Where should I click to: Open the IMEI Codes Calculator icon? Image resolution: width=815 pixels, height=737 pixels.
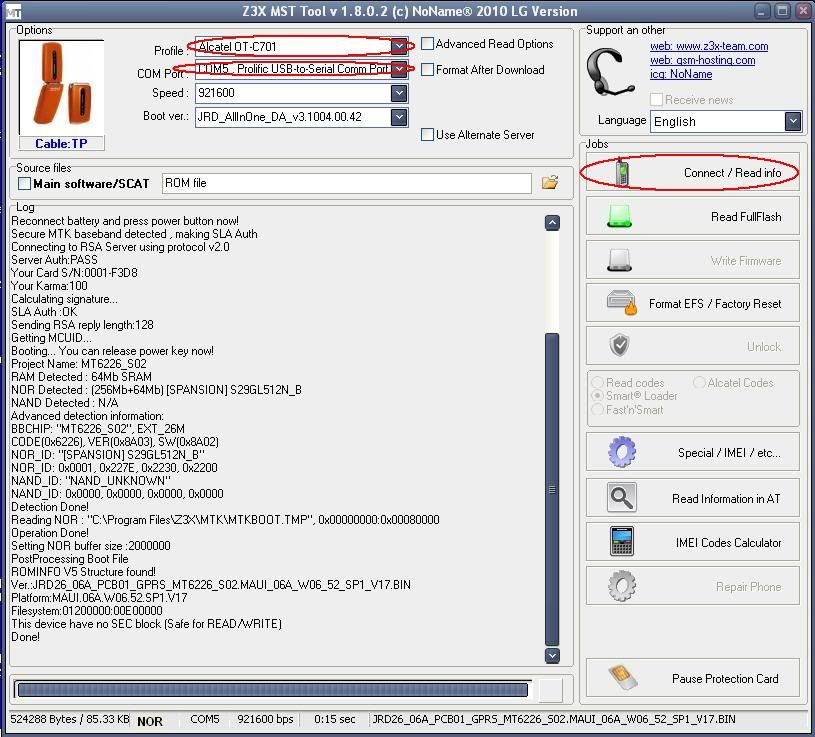coord(621,542)
